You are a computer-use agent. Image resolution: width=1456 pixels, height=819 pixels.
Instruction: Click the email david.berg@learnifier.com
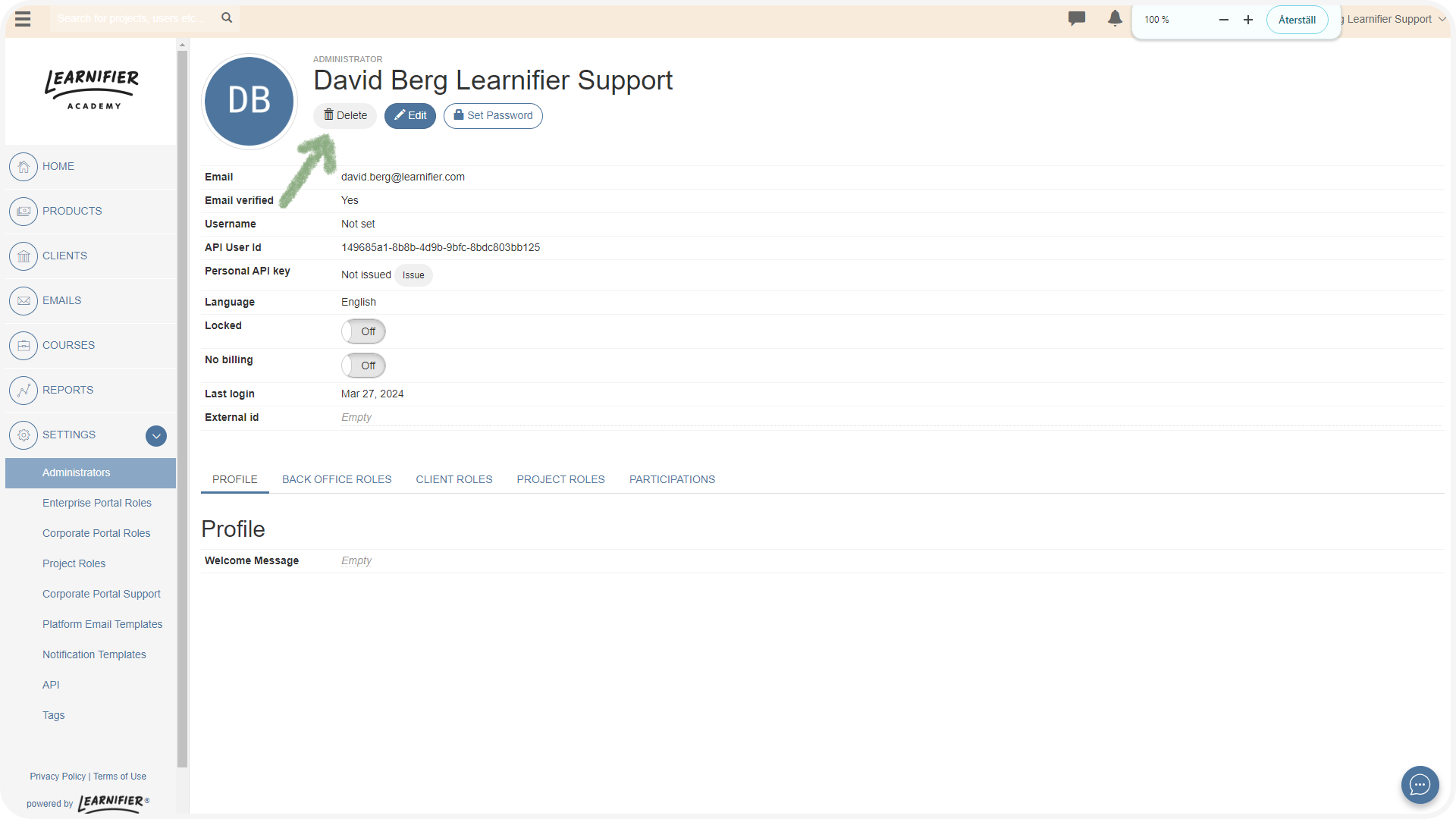tap(403, 177)
